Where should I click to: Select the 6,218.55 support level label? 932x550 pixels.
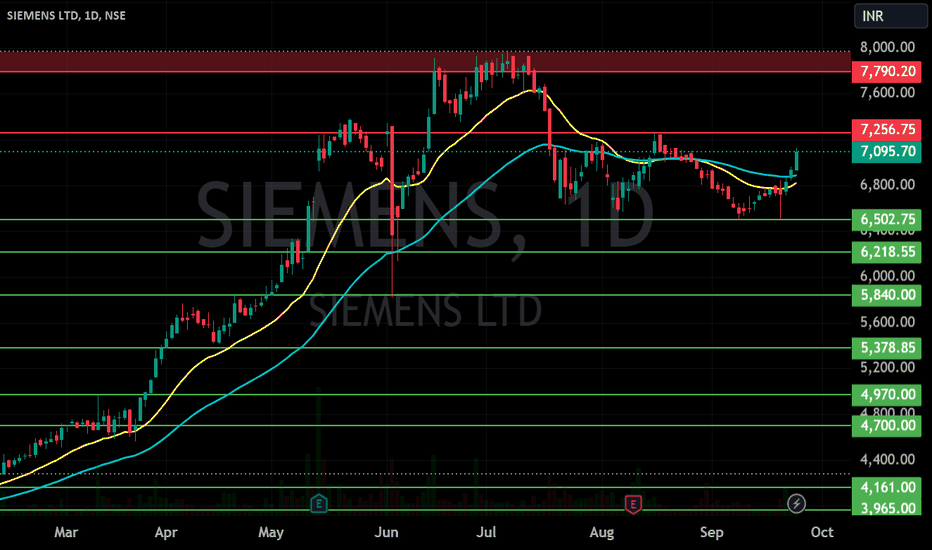click(887, 252)
